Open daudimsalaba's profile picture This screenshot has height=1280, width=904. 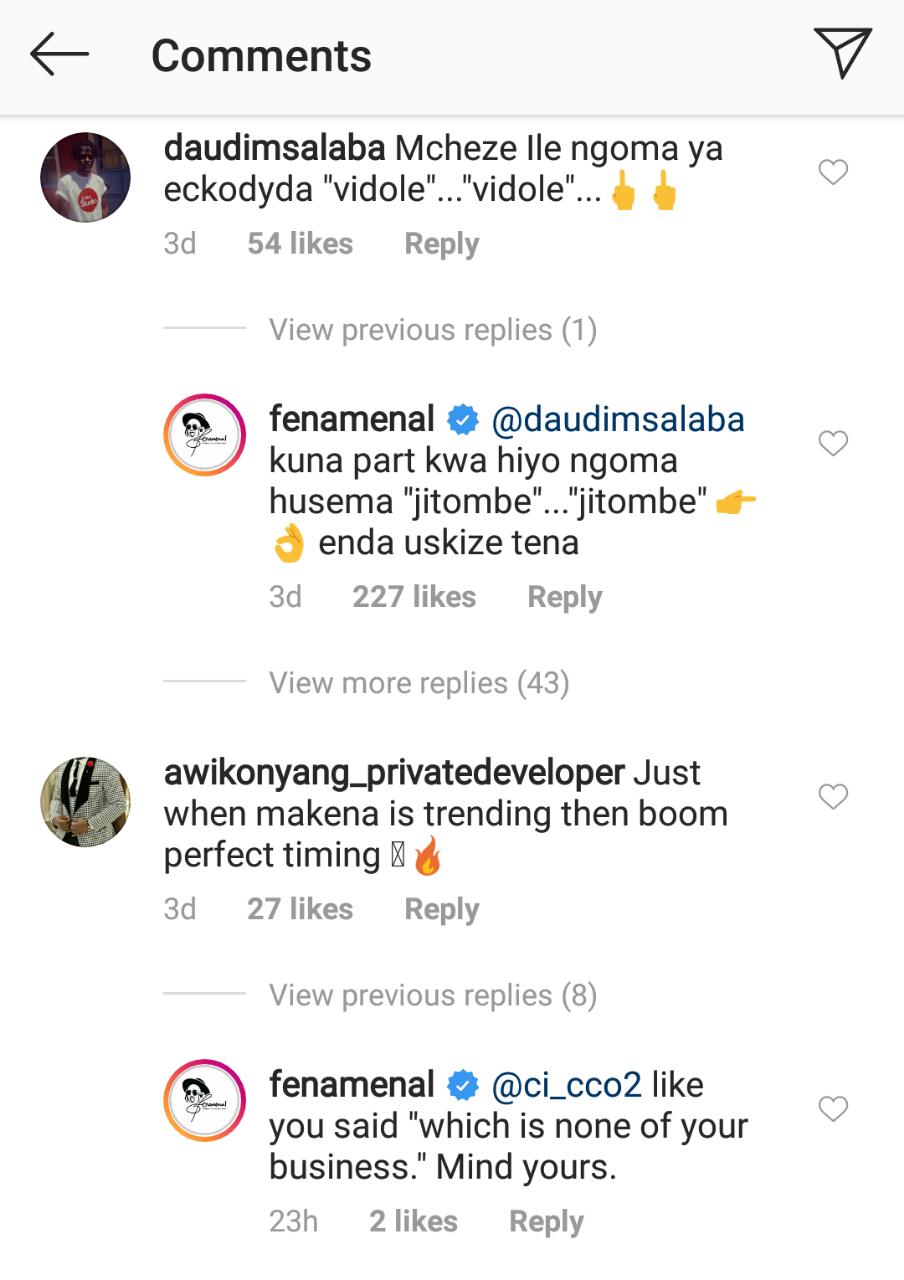(x=85, y=177)
